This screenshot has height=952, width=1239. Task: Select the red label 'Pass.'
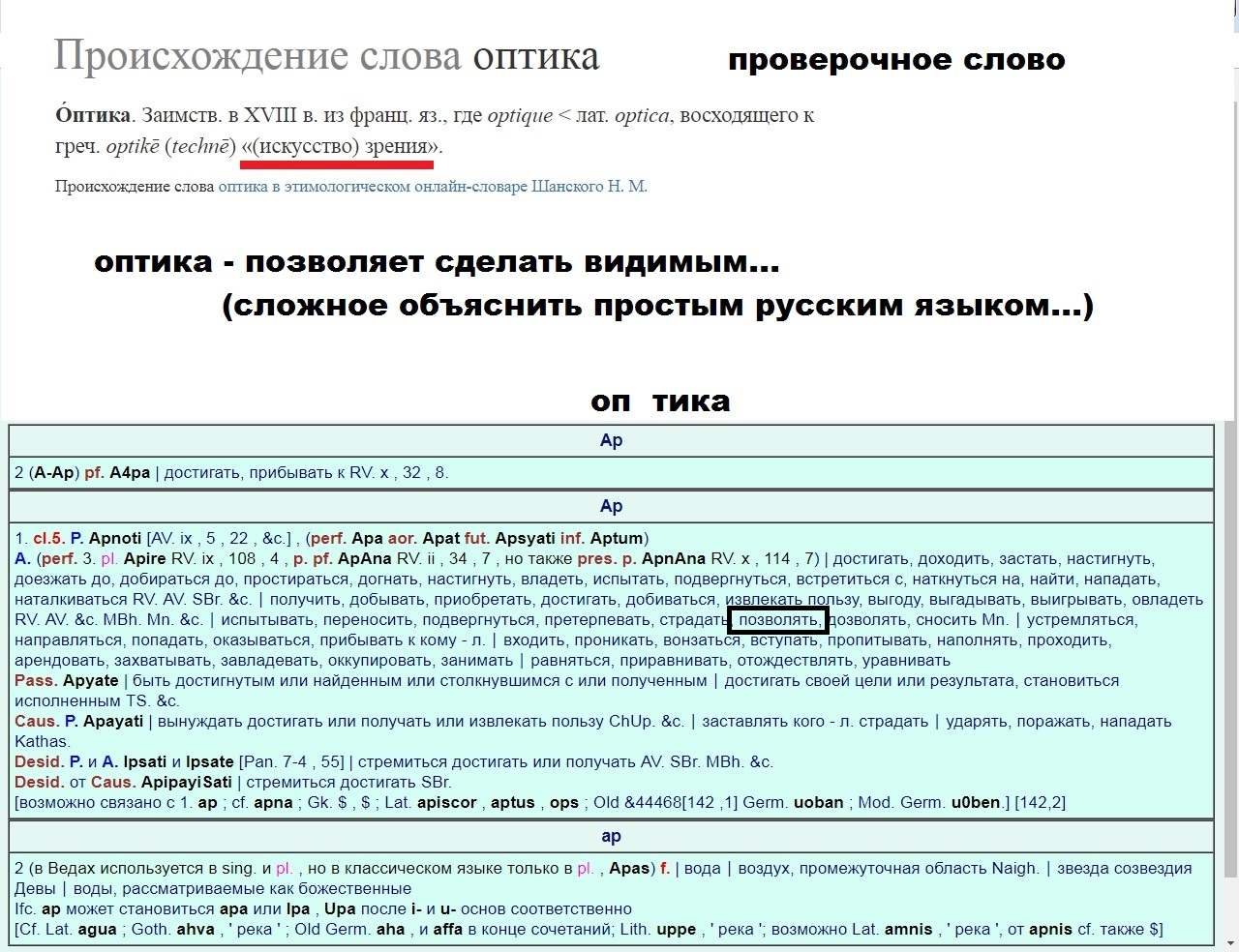(x=35, y=681)
